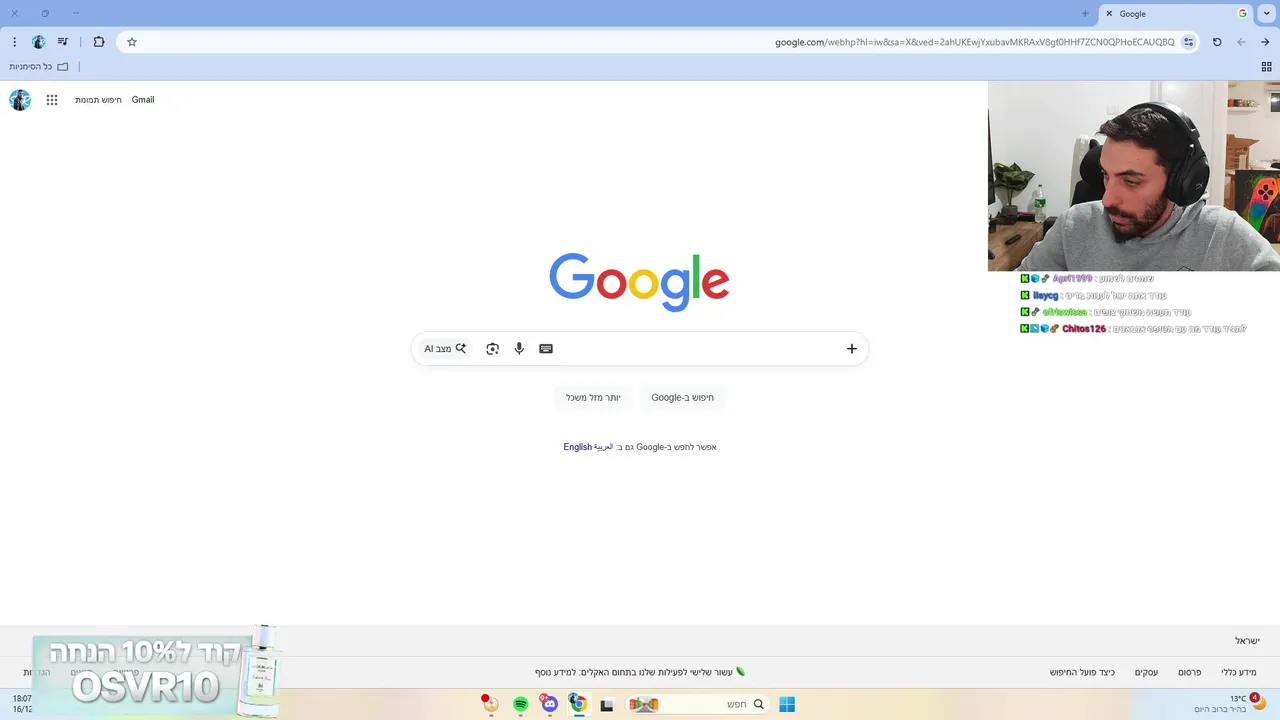Click the Google logo

639,282
